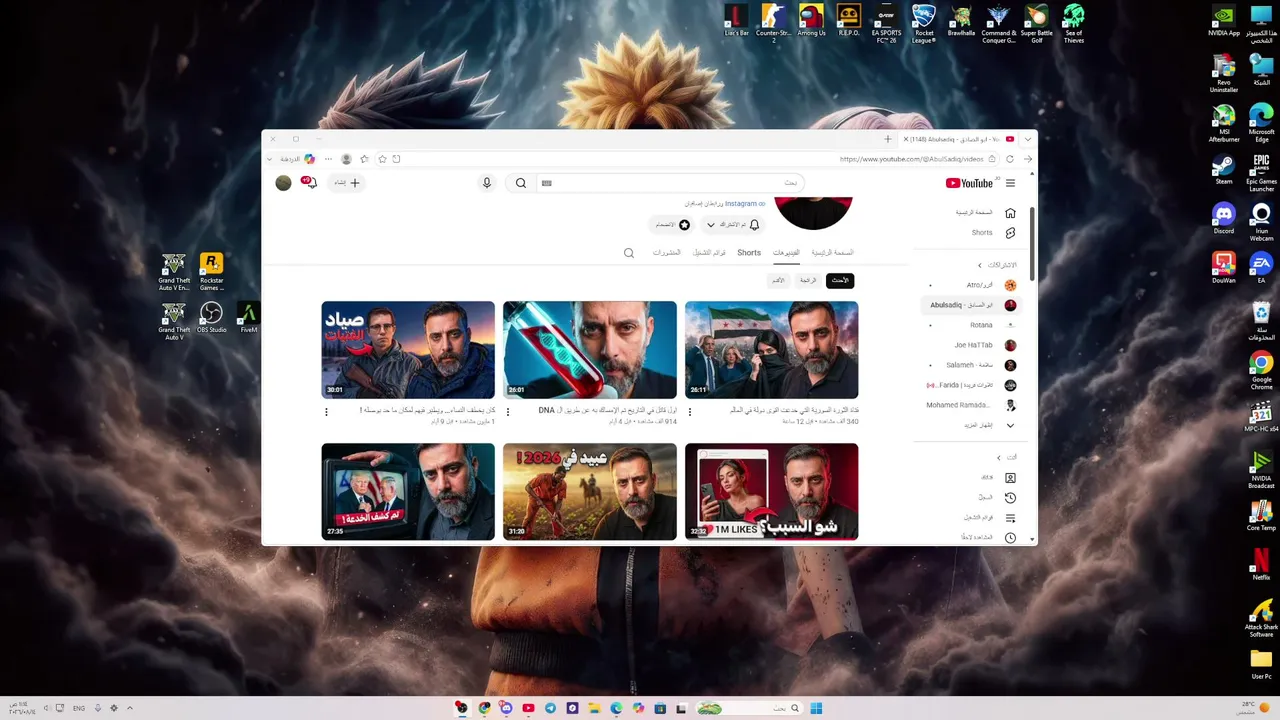
Task: Open Telegram from the taskbar
Action: click(550, 708)
